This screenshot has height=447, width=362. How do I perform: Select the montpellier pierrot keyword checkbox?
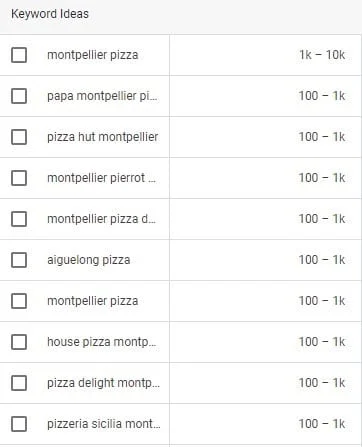click(19, 178)
